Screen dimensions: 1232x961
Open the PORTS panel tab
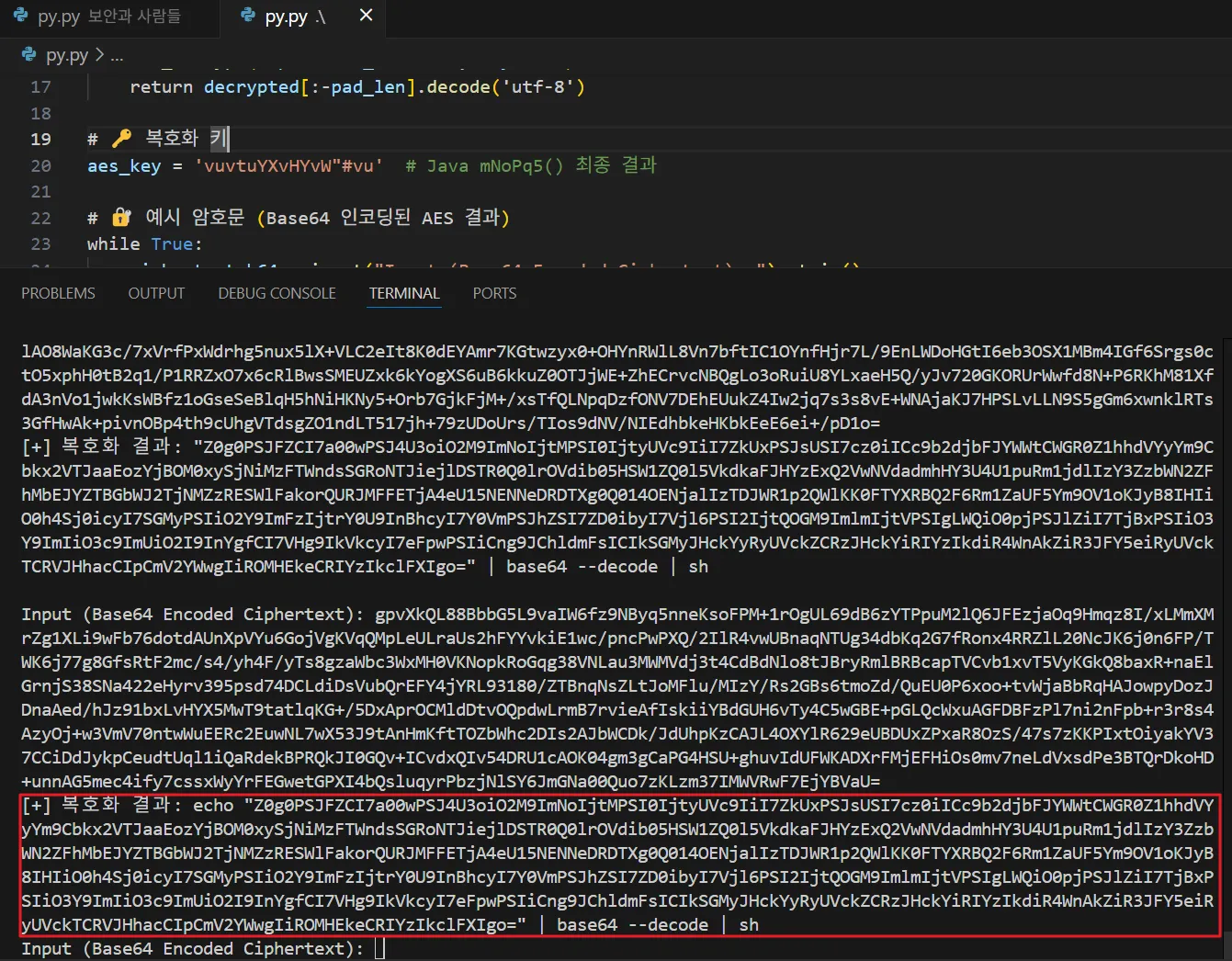(x=494, y=293)
